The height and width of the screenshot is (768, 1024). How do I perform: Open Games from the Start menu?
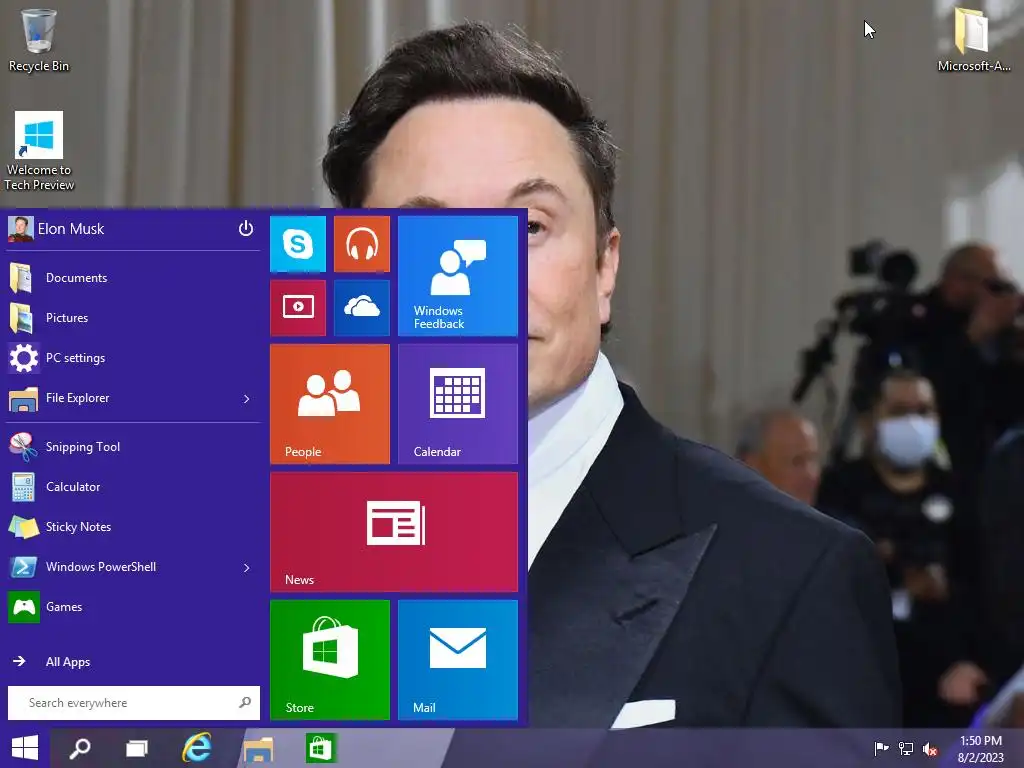pyautogui.click(x=133, y=607)
